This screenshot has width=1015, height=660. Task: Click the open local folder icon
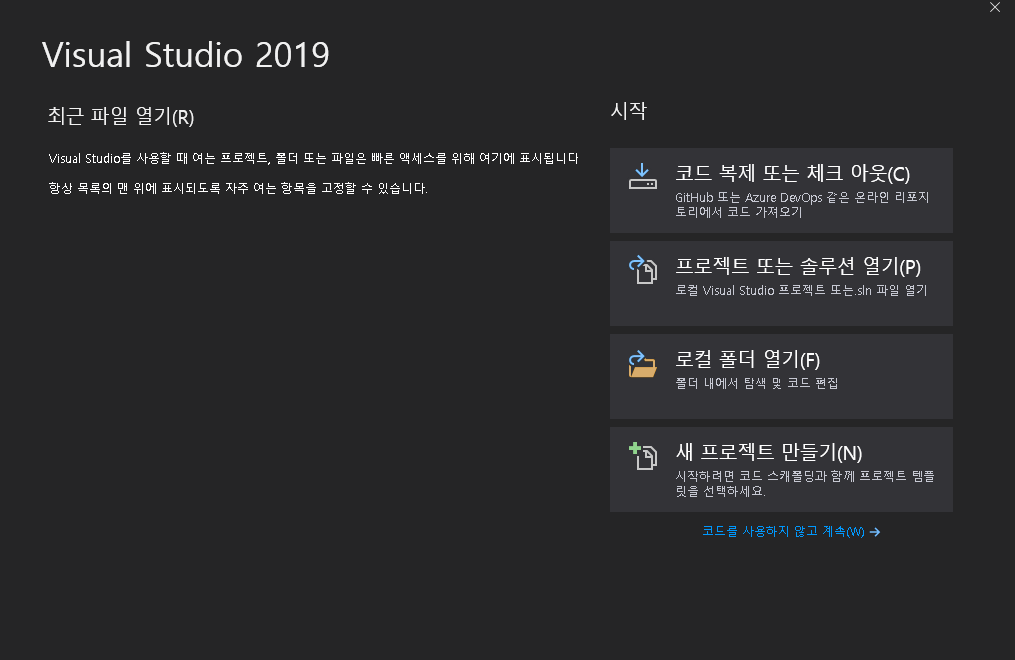(642, 364)
